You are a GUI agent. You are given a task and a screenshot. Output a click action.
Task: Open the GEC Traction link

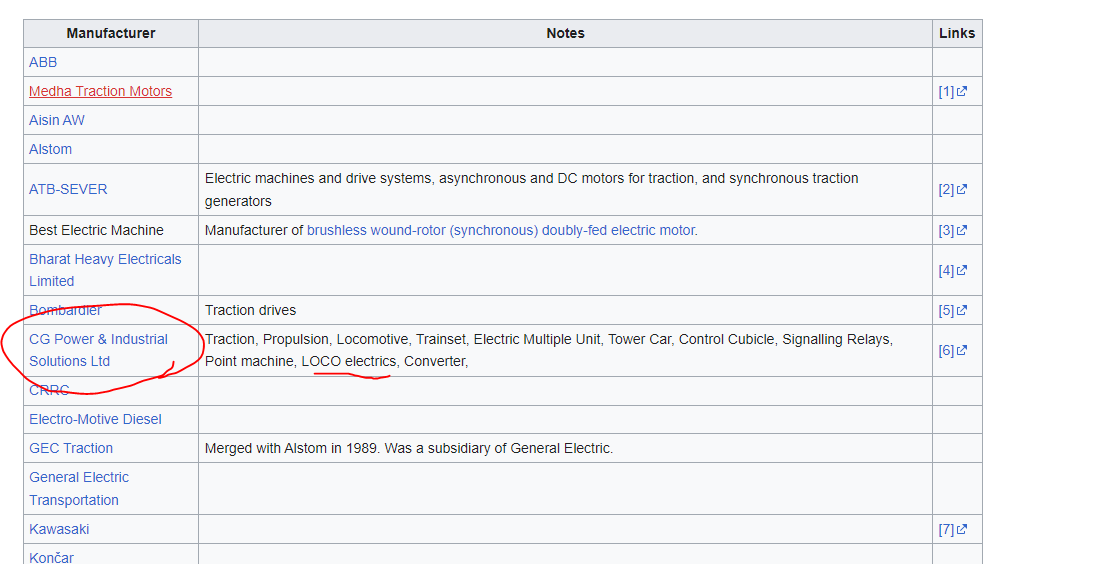(x=71, y=449)
